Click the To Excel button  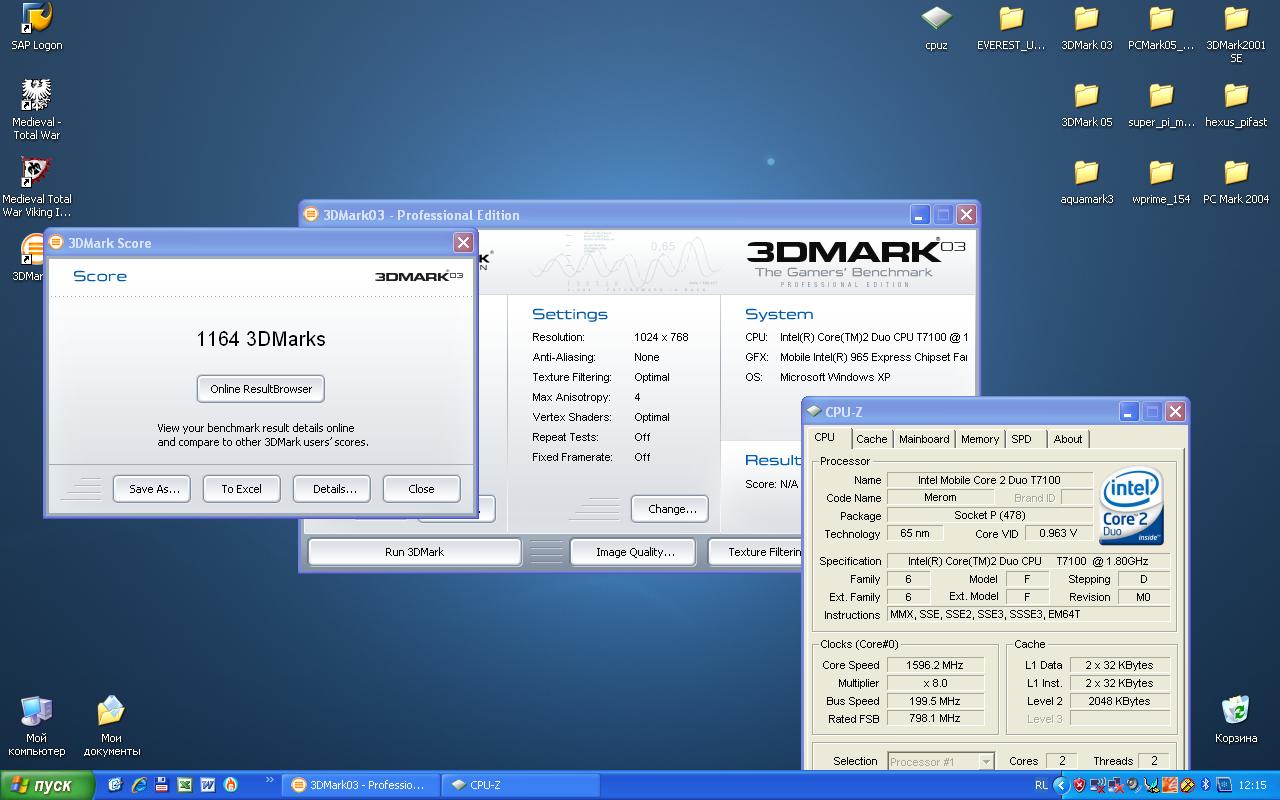pyautogui.click(x=241, y=489)
